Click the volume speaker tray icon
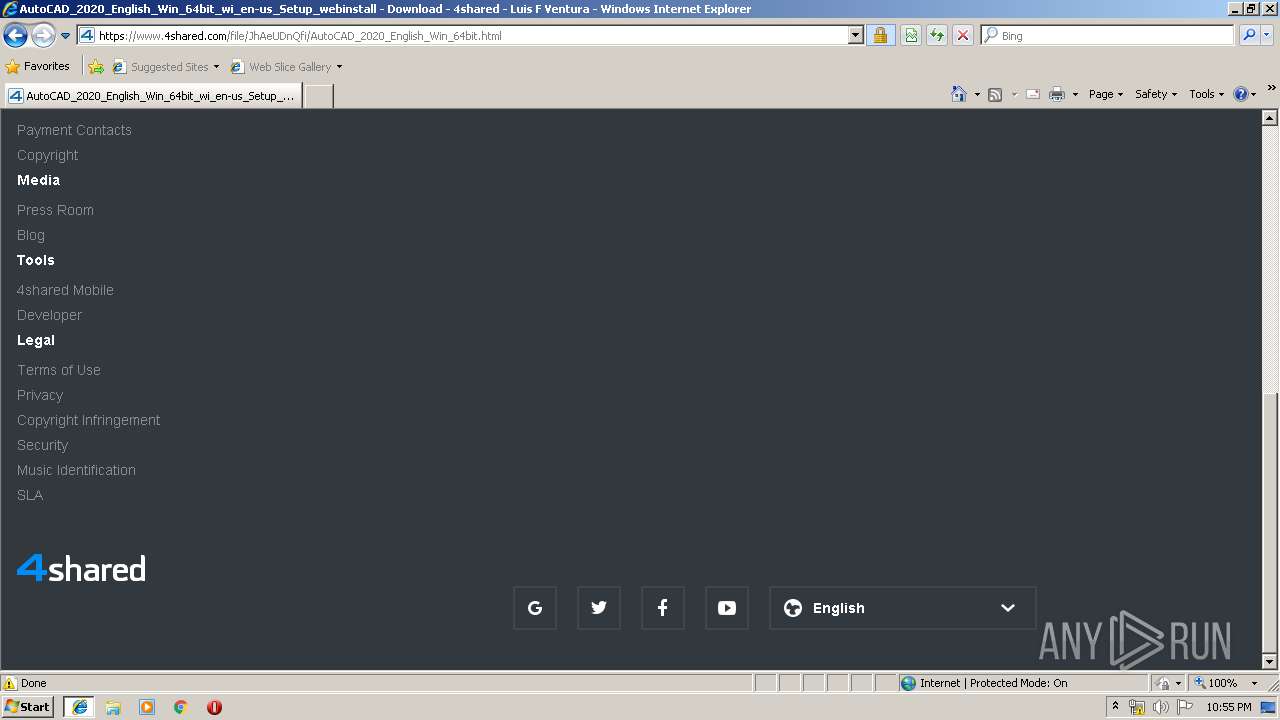The height and width of the screenshot is (720, 1280). pos(1161,707)
